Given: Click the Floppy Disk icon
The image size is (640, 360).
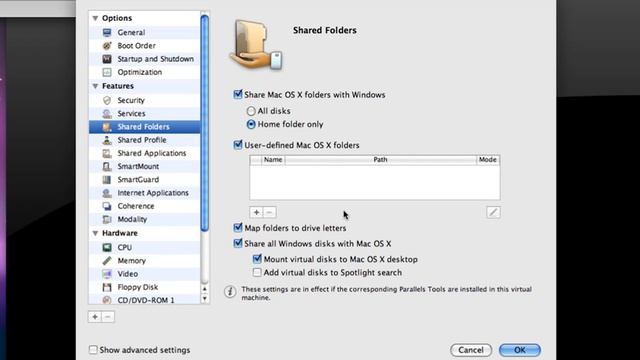Looking at the screenshot, I should tap(107, 287).
